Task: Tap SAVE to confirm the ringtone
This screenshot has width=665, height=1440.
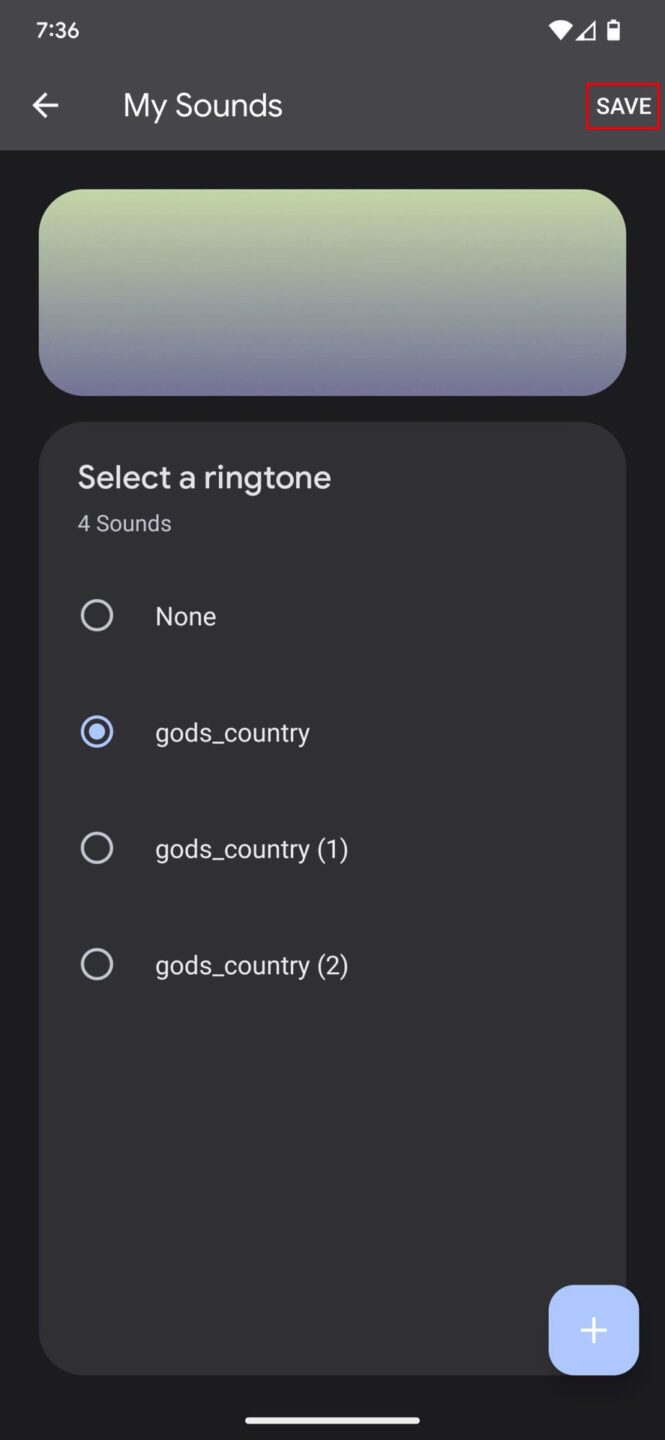Action: (x=622, y=105)
